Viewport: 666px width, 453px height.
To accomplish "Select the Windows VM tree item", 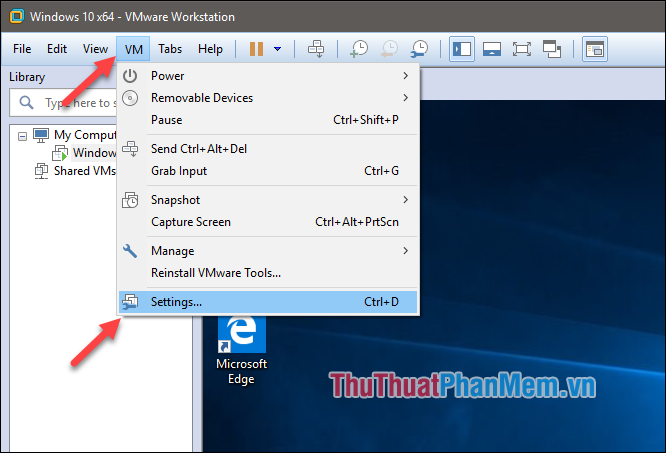I will 94,152.
